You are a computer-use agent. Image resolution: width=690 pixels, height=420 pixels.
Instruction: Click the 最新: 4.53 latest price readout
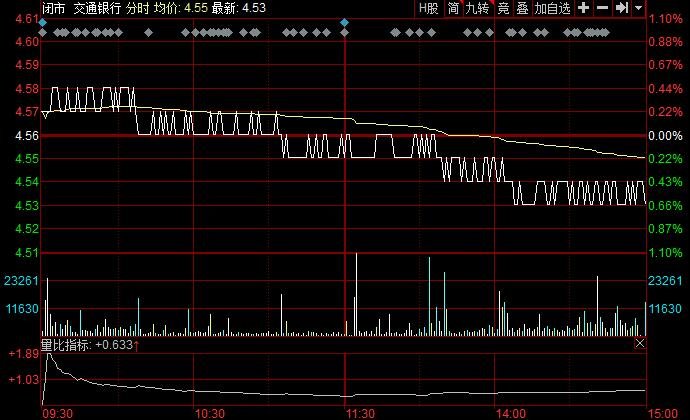(239, 8)
